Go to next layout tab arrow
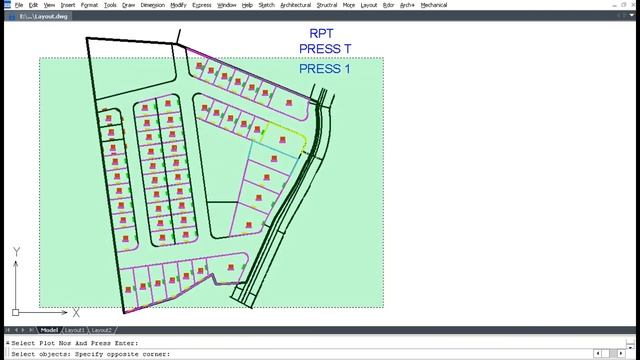The height and width of the screenshot is (360, 640). pyautogui.click(x=23, y=330)
